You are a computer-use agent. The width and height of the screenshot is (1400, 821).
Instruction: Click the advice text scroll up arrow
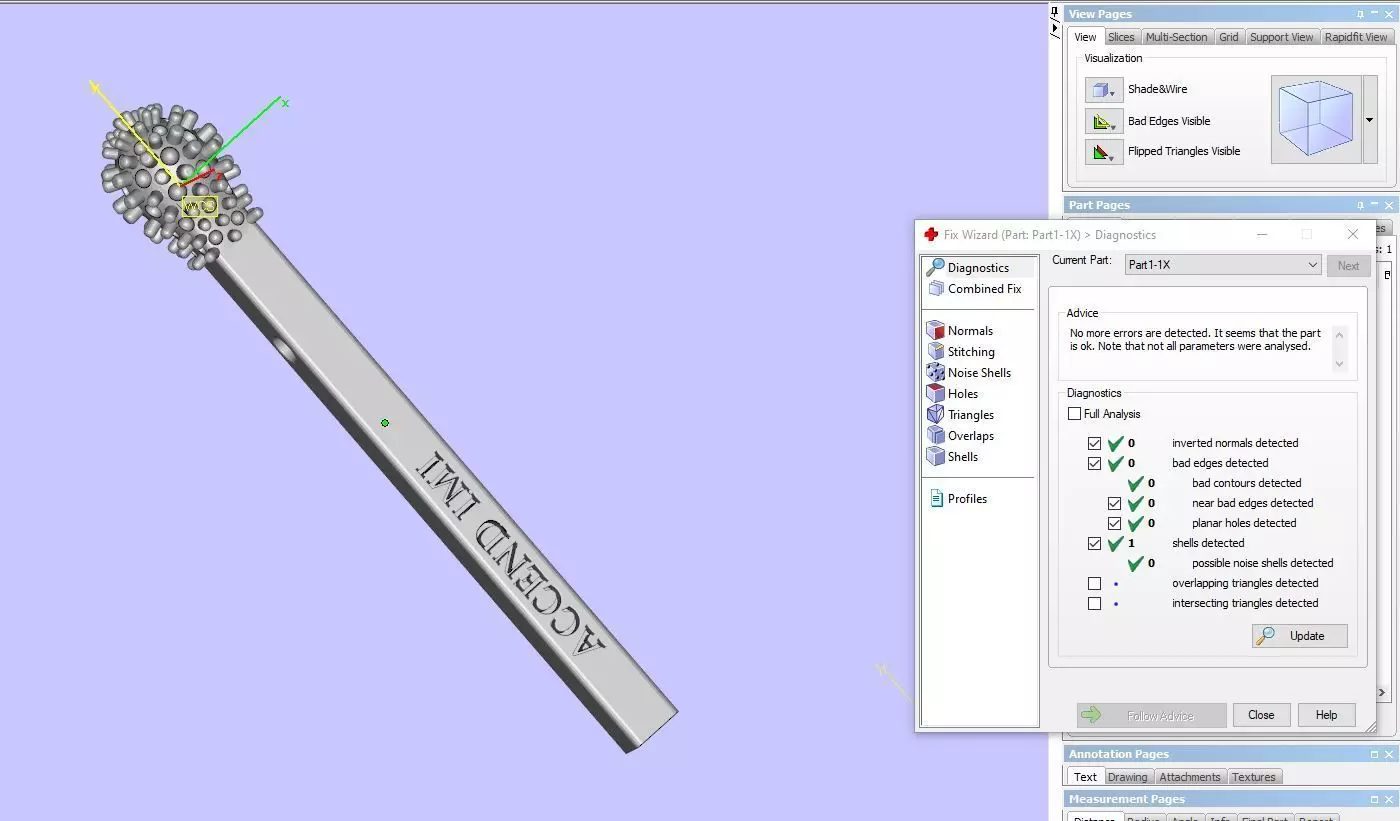pyautogui.click(x=1340, y=333)
